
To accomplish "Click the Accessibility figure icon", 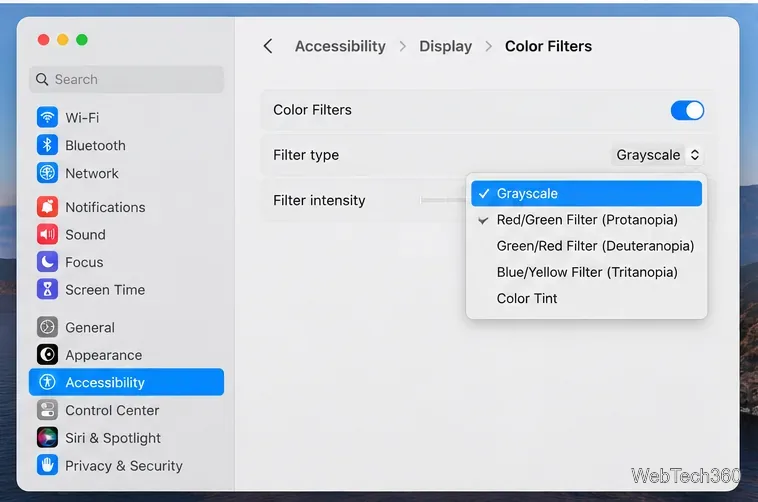I will [47, 383].
